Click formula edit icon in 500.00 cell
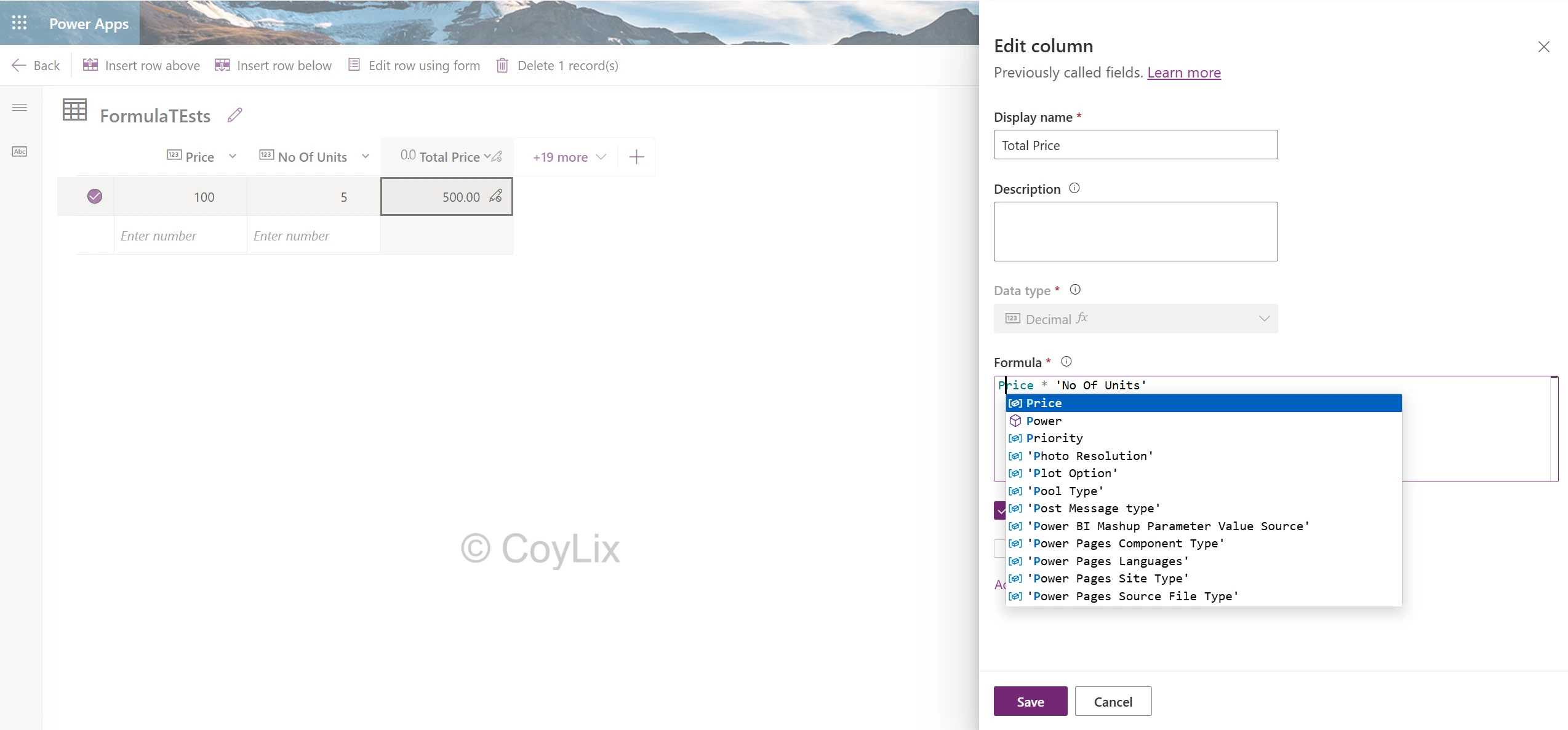1568x730 pixels. 496,196
